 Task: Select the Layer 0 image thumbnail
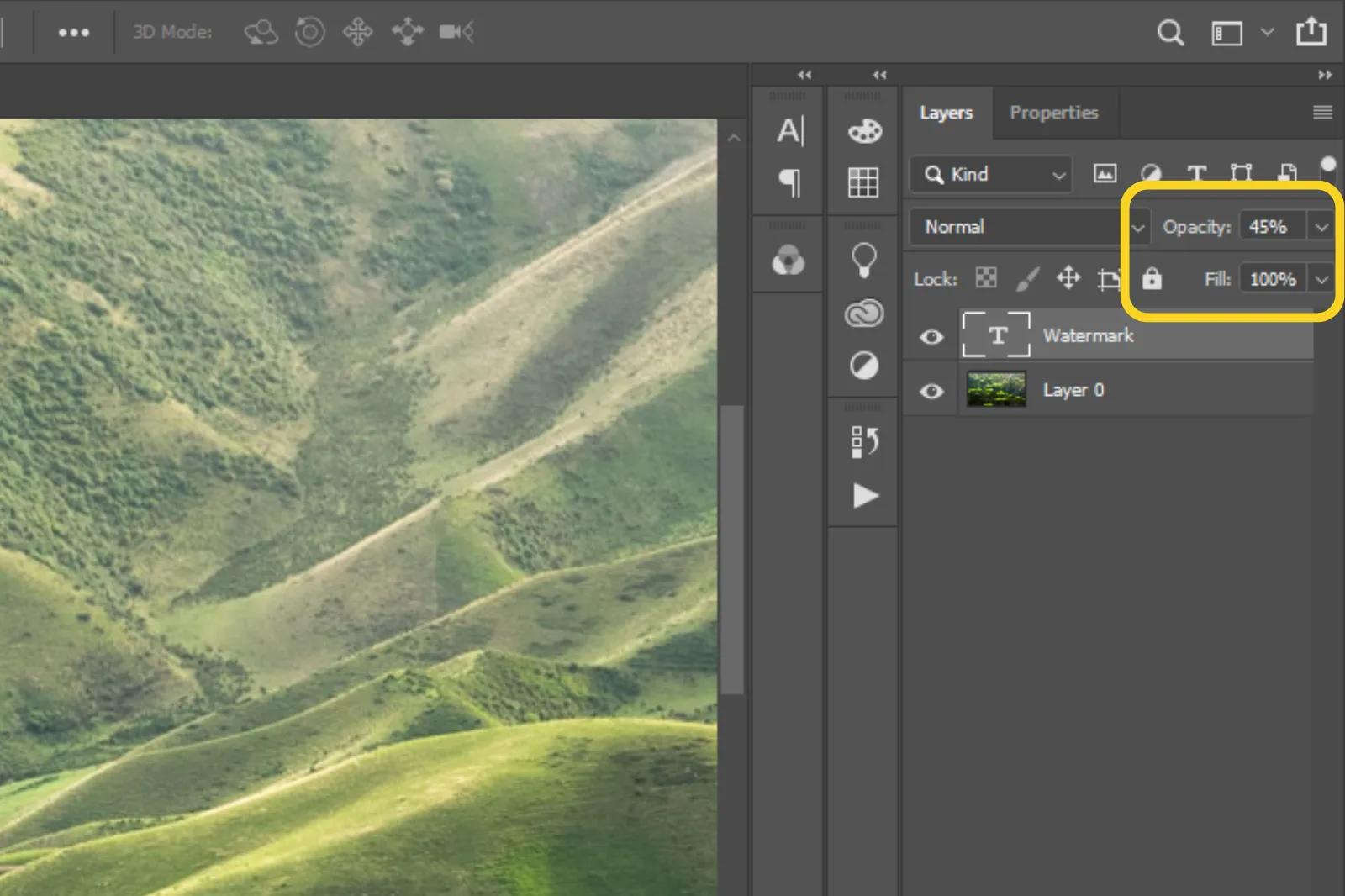[x=996, y=390]
